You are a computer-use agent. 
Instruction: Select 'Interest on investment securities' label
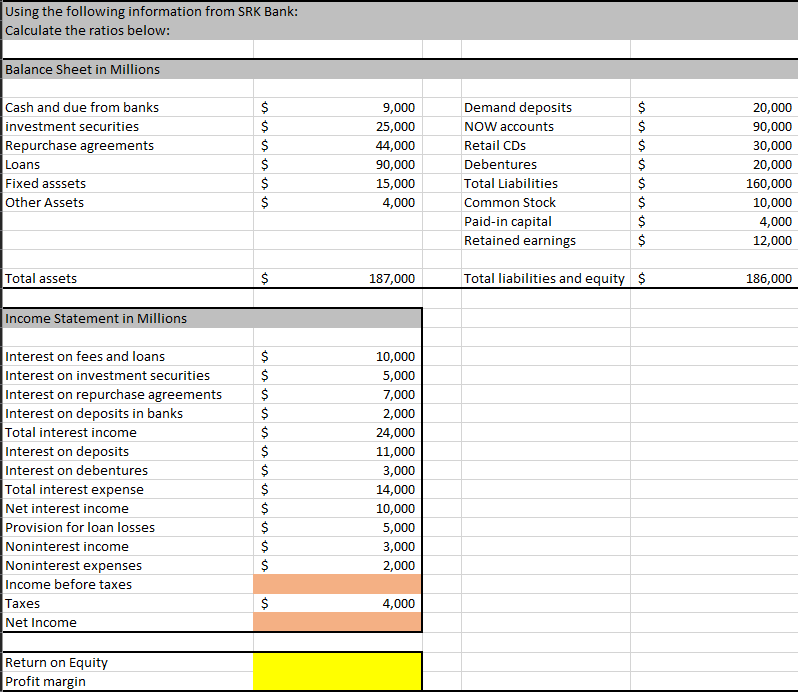pos(128,376)
